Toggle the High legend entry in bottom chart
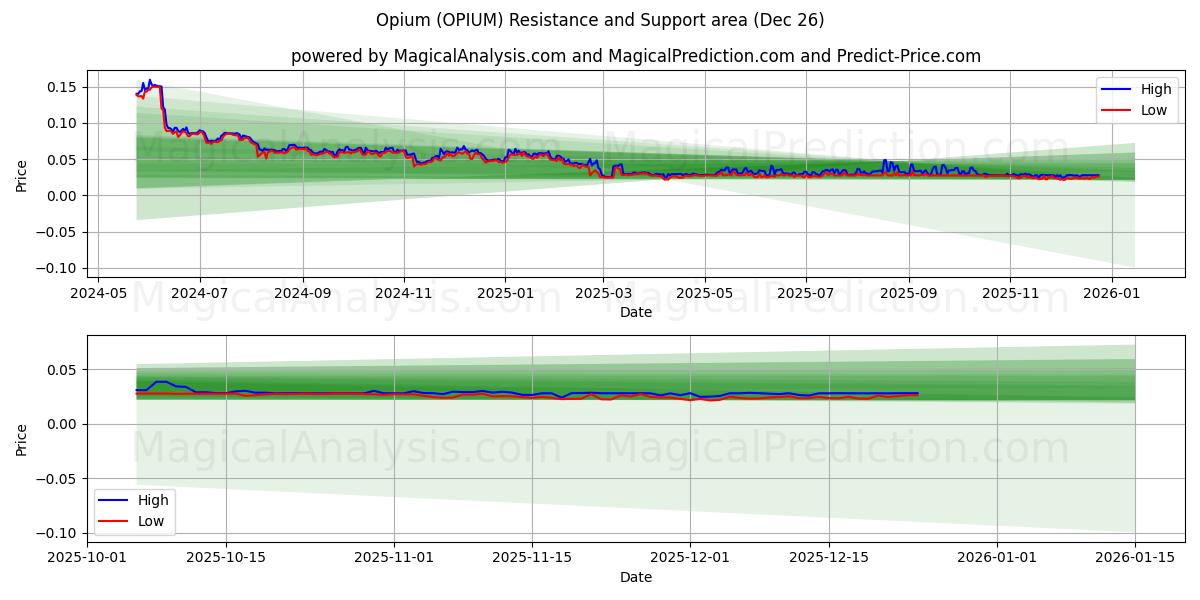This screenshot has width=1200, height=600. [x=152, y=499]
